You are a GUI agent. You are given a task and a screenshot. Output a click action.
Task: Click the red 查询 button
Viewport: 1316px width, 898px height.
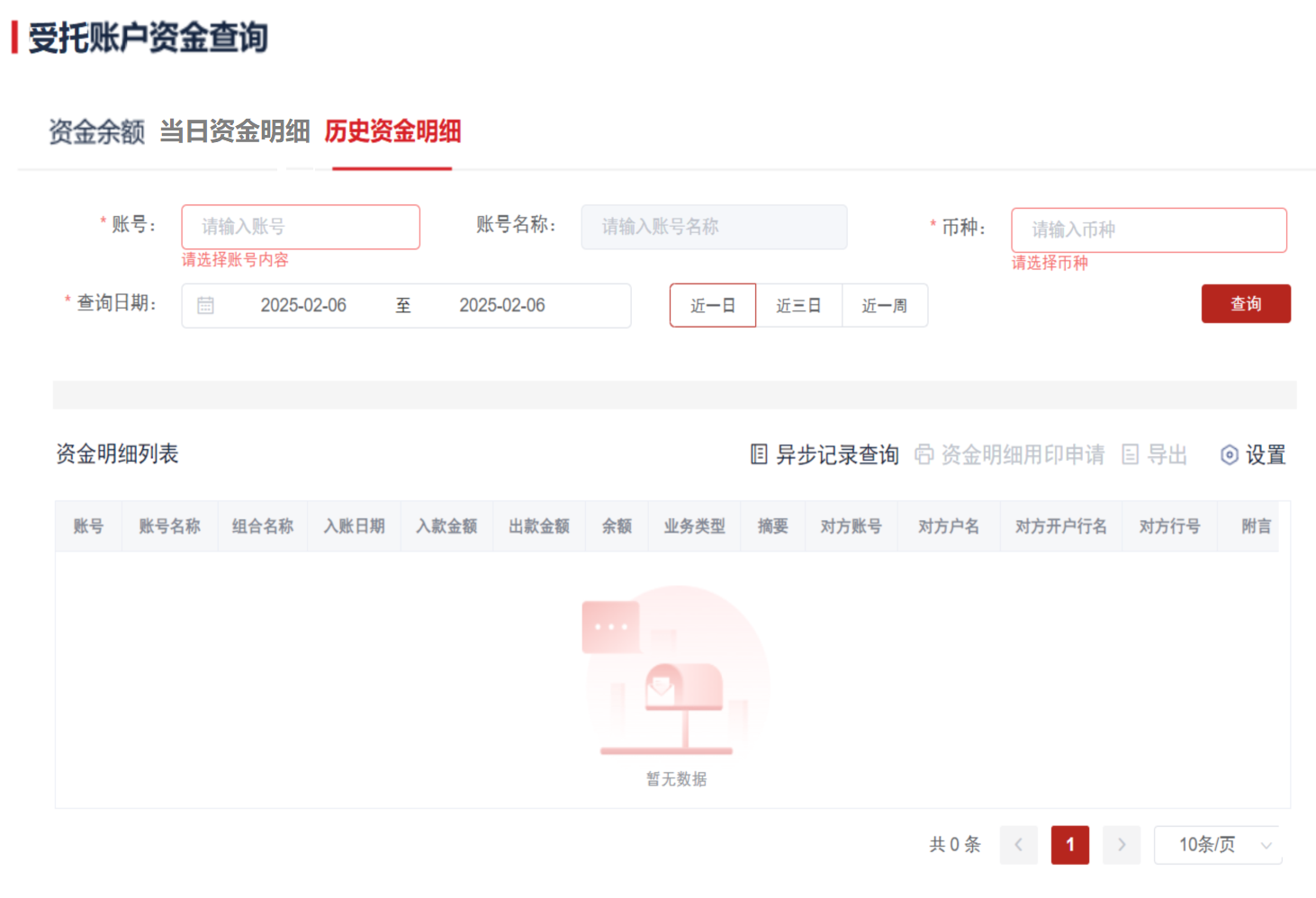pyautogui.click(x=1245, y=304)
